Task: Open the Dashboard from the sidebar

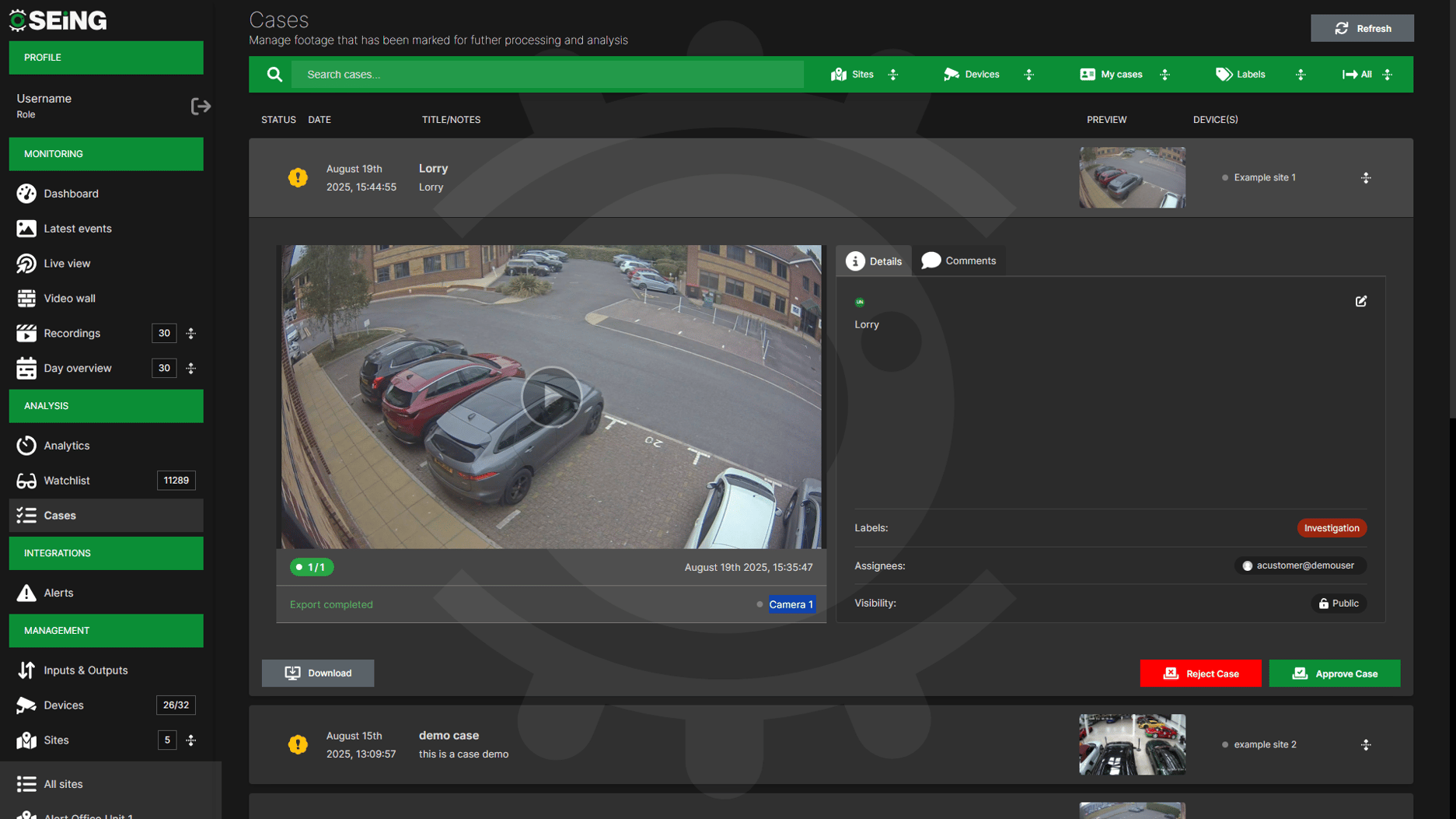Action: click(26, 194)
